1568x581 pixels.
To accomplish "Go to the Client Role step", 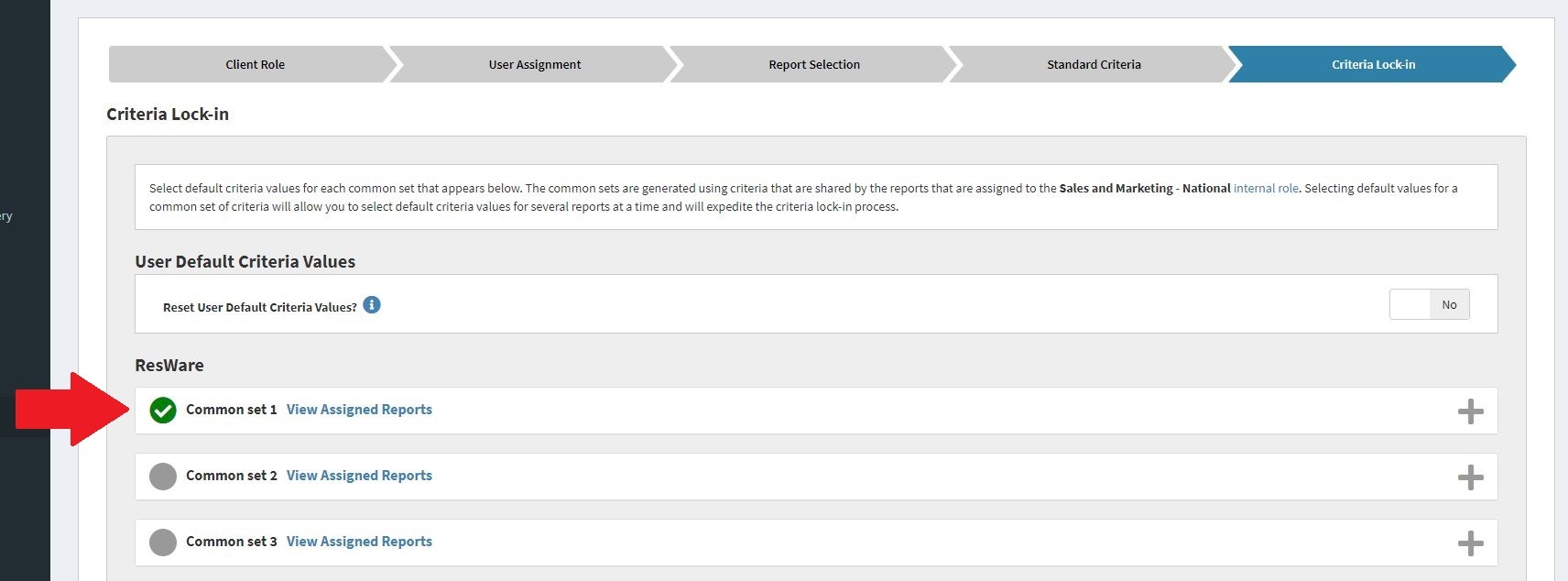I will point(255,64).
